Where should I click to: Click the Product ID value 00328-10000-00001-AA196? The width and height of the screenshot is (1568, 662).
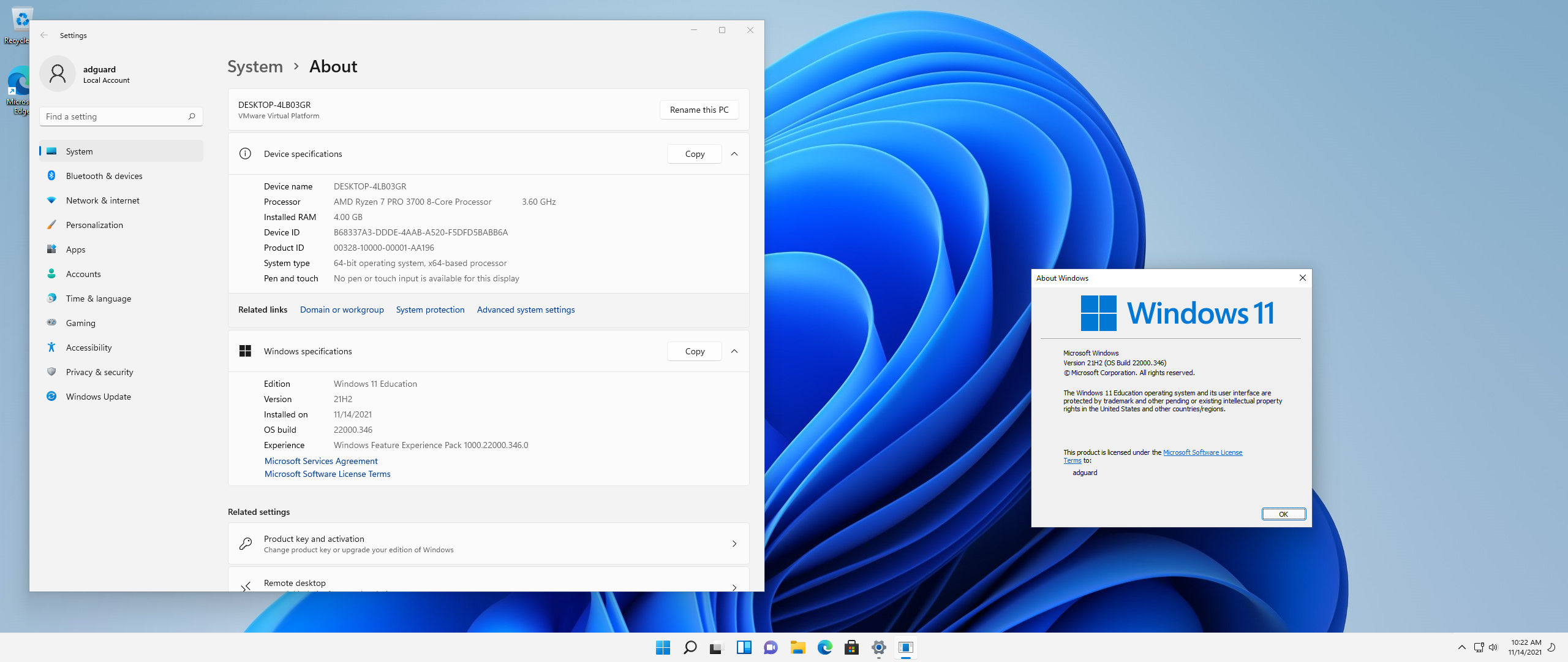[384, 248]
